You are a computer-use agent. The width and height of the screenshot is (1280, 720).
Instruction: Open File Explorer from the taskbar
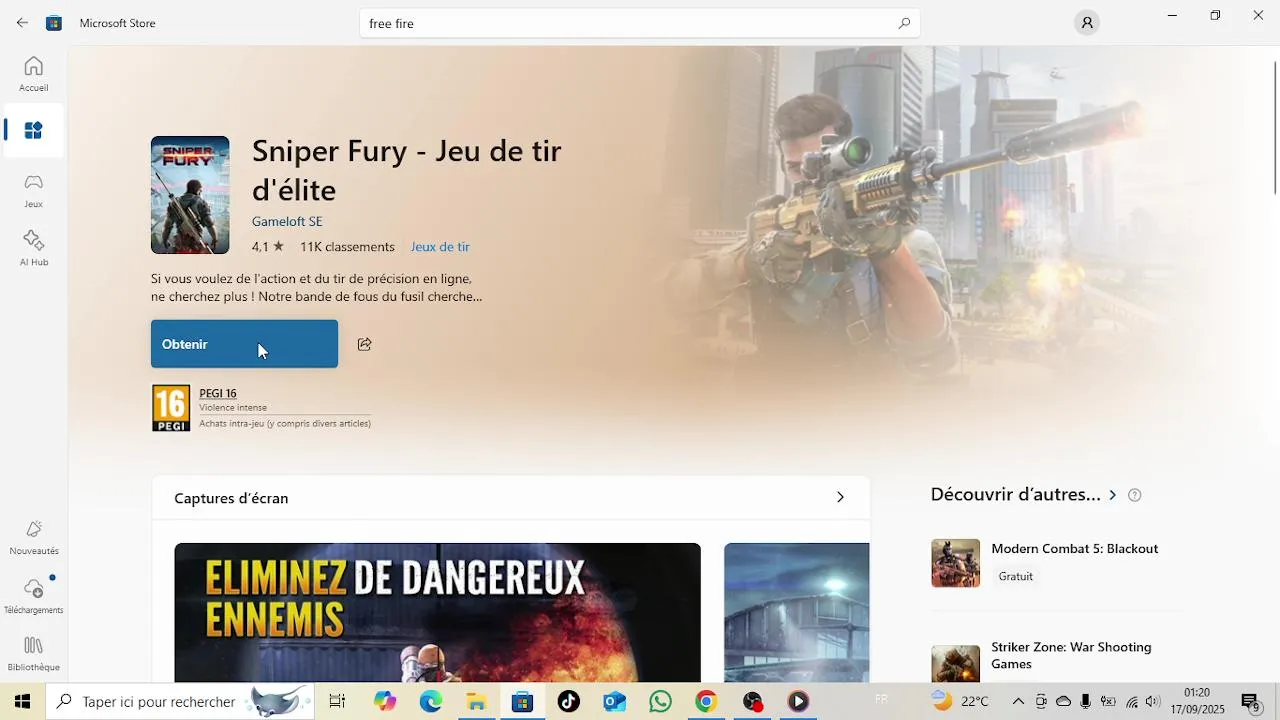pyautogui.click(x=476, y=701)
